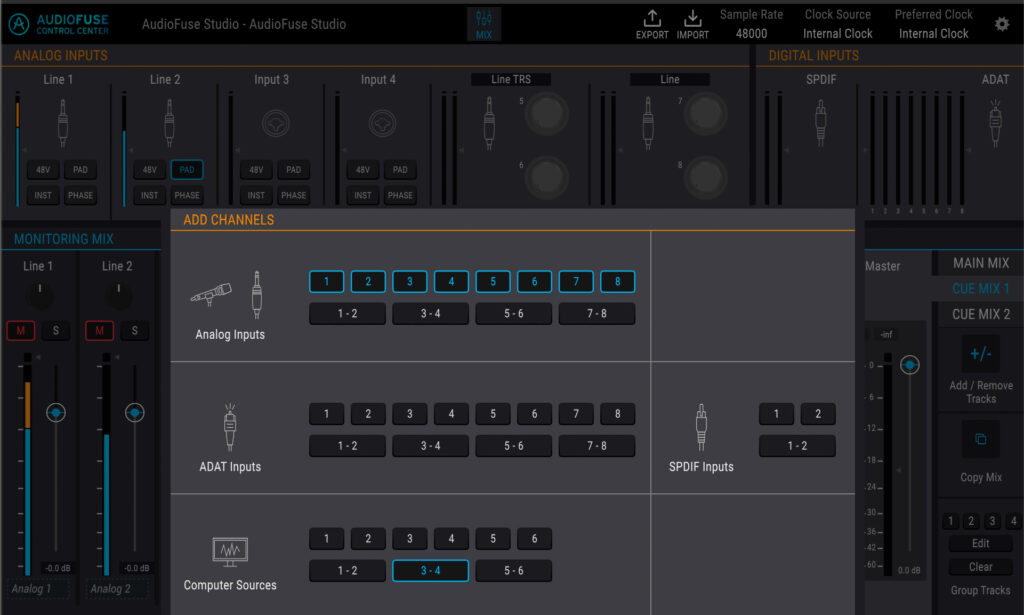Click Line 1 -0.0 dB value
The width and height of the screenshot is (1024, 615).
tap(57, 568)
